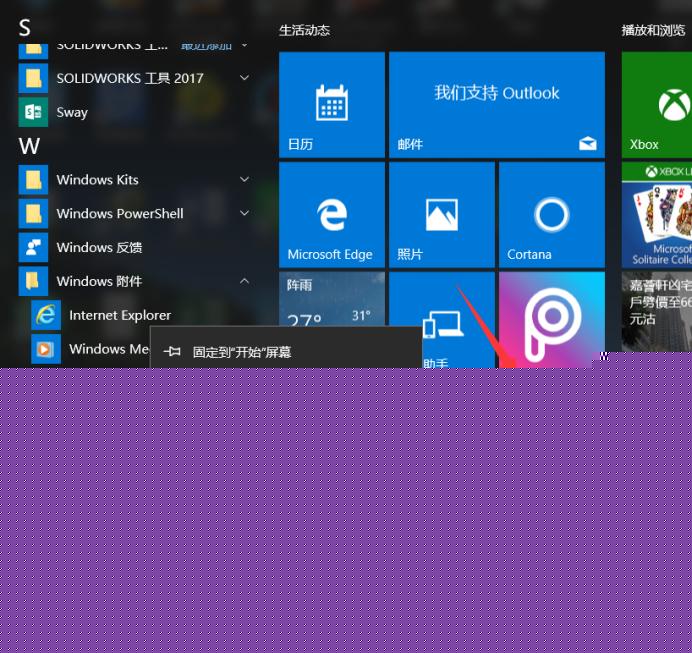Click the Windows Media Player icon
The height and width of the screenshot is (653, 692).
click(46, 349)
